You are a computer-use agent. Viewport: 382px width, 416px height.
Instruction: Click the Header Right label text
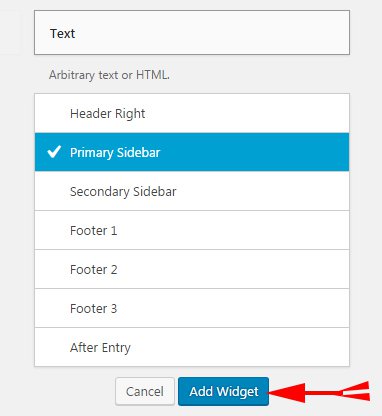click(x=107, y=114)
